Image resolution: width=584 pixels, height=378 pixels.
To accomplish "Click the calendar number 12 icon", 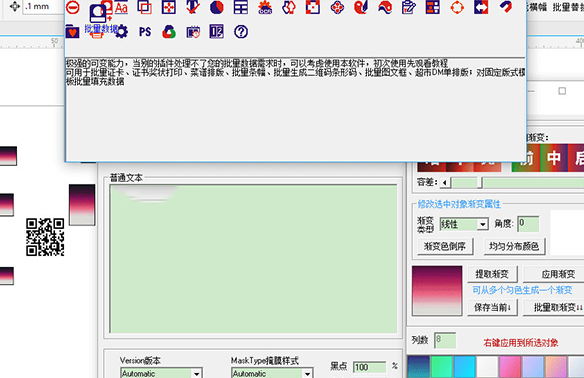I will point(217,32).
